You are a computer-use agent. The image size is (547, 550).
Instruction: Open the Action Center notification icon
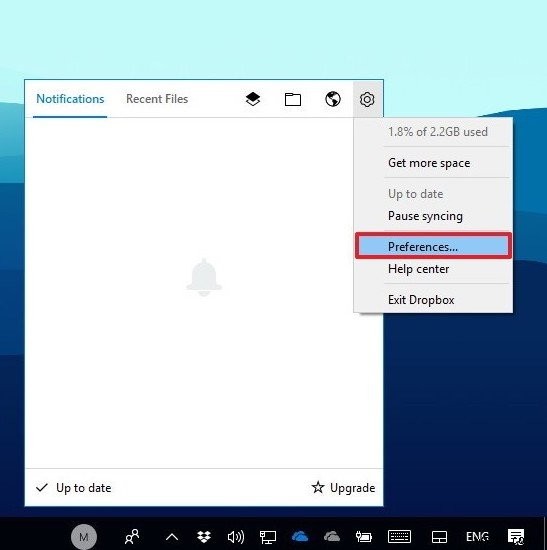pyautogui.click(x=516, y=537)
